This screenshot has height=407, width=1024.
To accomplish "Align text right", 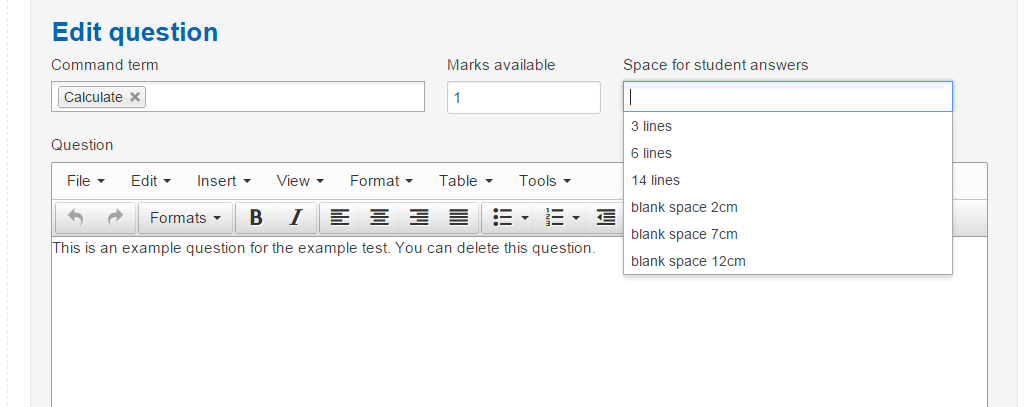I will click(419, 218).
